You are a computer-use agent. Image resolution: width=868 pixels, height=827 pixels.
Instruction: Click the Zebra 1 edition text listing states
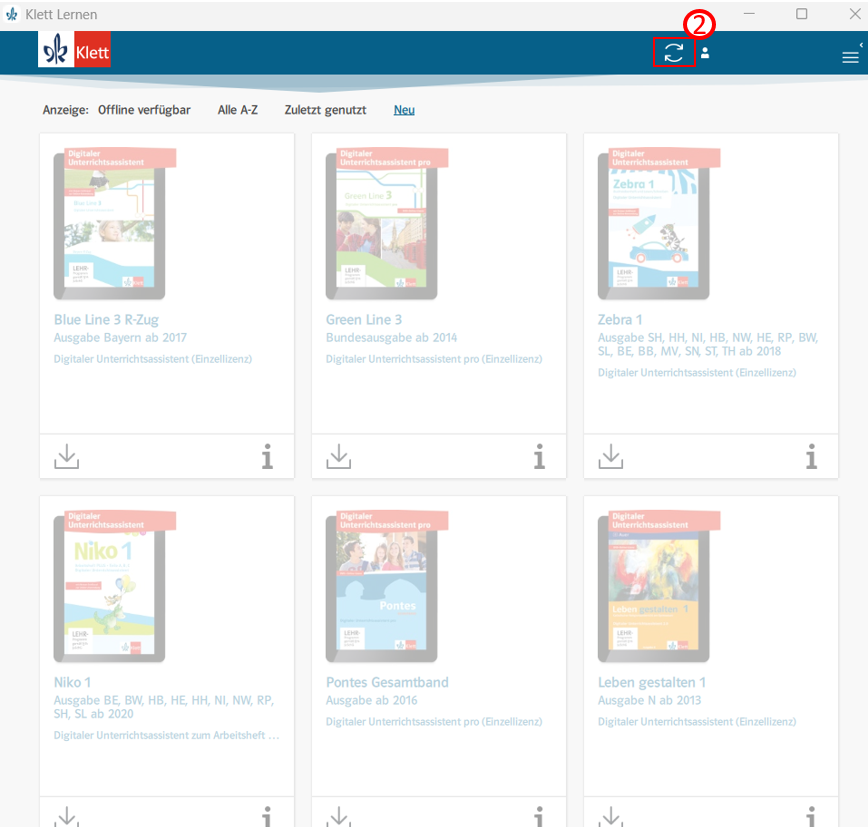(x=708, y=344)
